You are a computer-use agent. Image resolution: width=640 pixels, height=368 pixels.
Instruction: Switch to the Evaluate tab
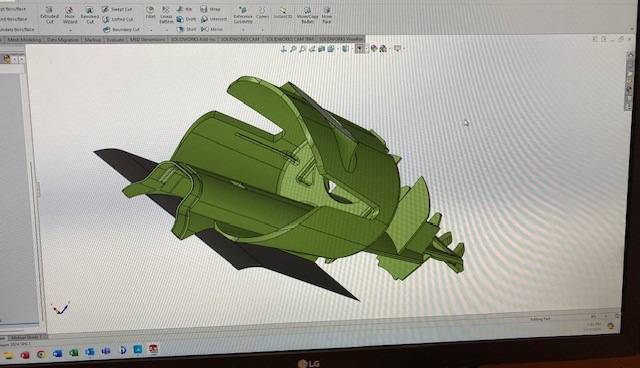click(x=116, y=40)
